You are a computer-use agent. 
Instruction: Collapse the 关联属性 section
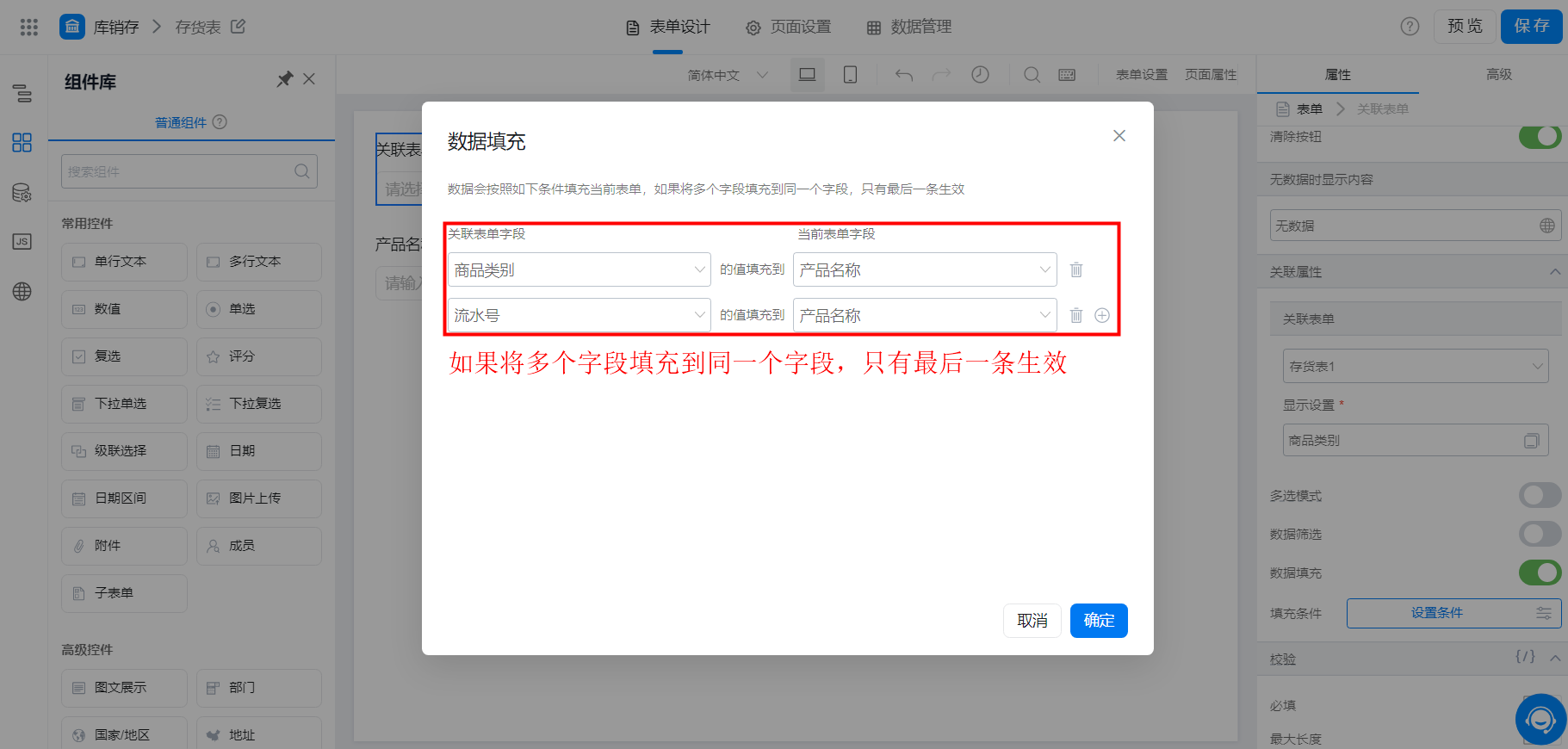tap(1555, 272)
